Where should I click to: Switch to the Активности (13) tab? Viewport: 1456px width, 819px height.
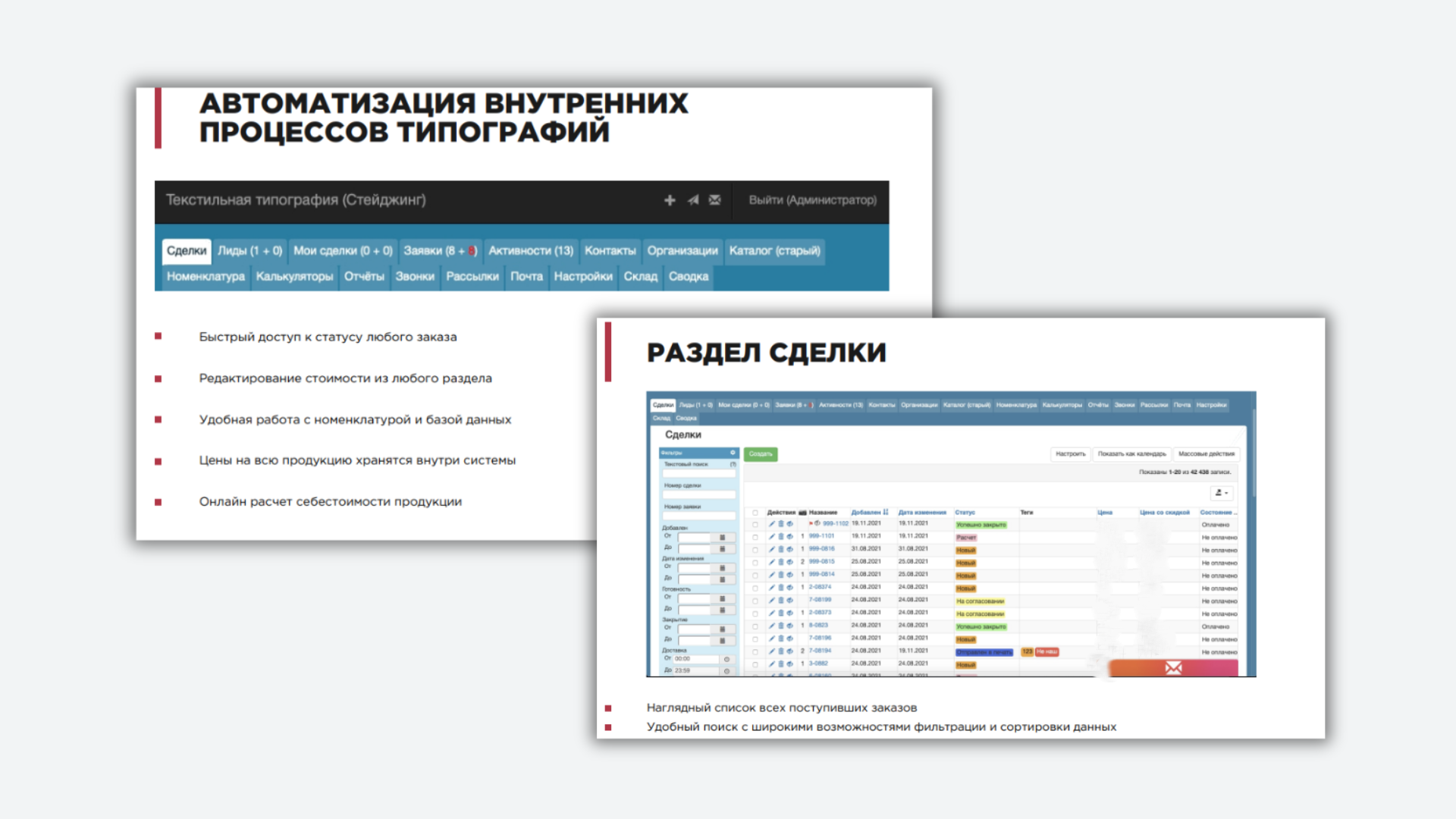click(530, 251)
